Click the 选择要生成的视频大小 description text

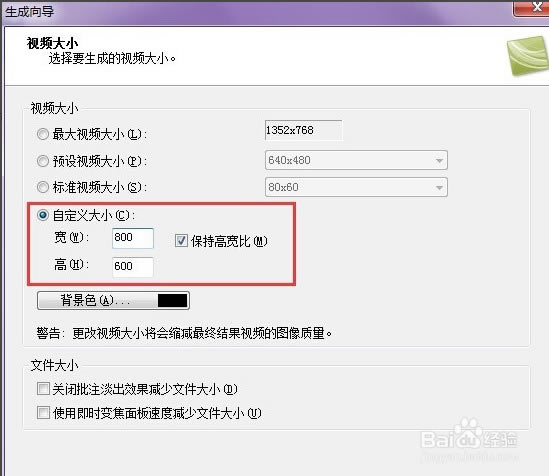(112, 58)
